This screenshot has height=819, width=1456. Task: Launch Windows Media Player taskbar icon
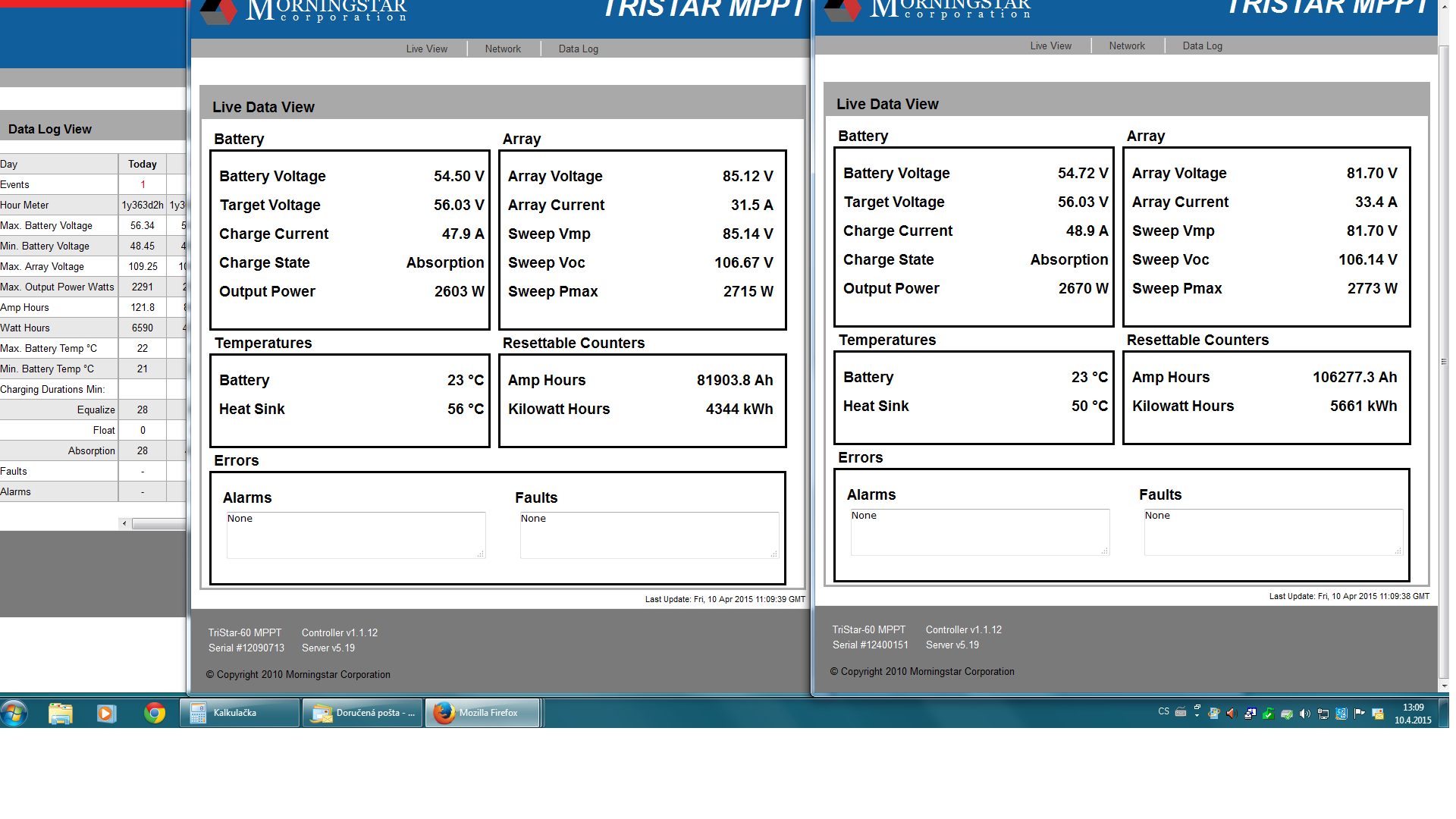coord(106,713)
